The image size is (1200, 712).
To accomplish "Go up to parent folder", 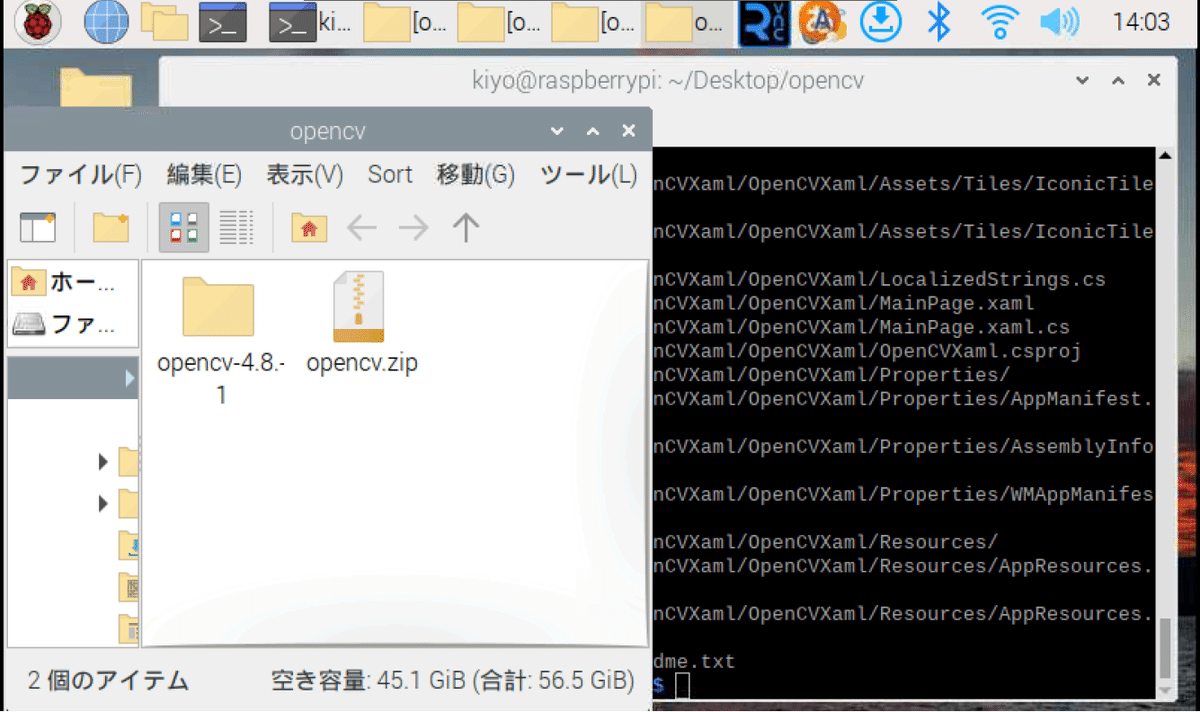I will pos(465,228).
